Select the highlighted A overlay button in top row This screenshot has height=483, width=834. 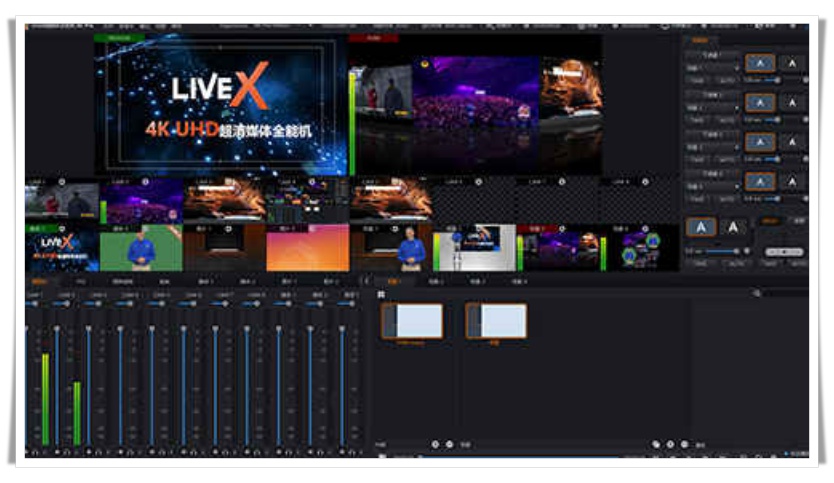pos(760,63)
